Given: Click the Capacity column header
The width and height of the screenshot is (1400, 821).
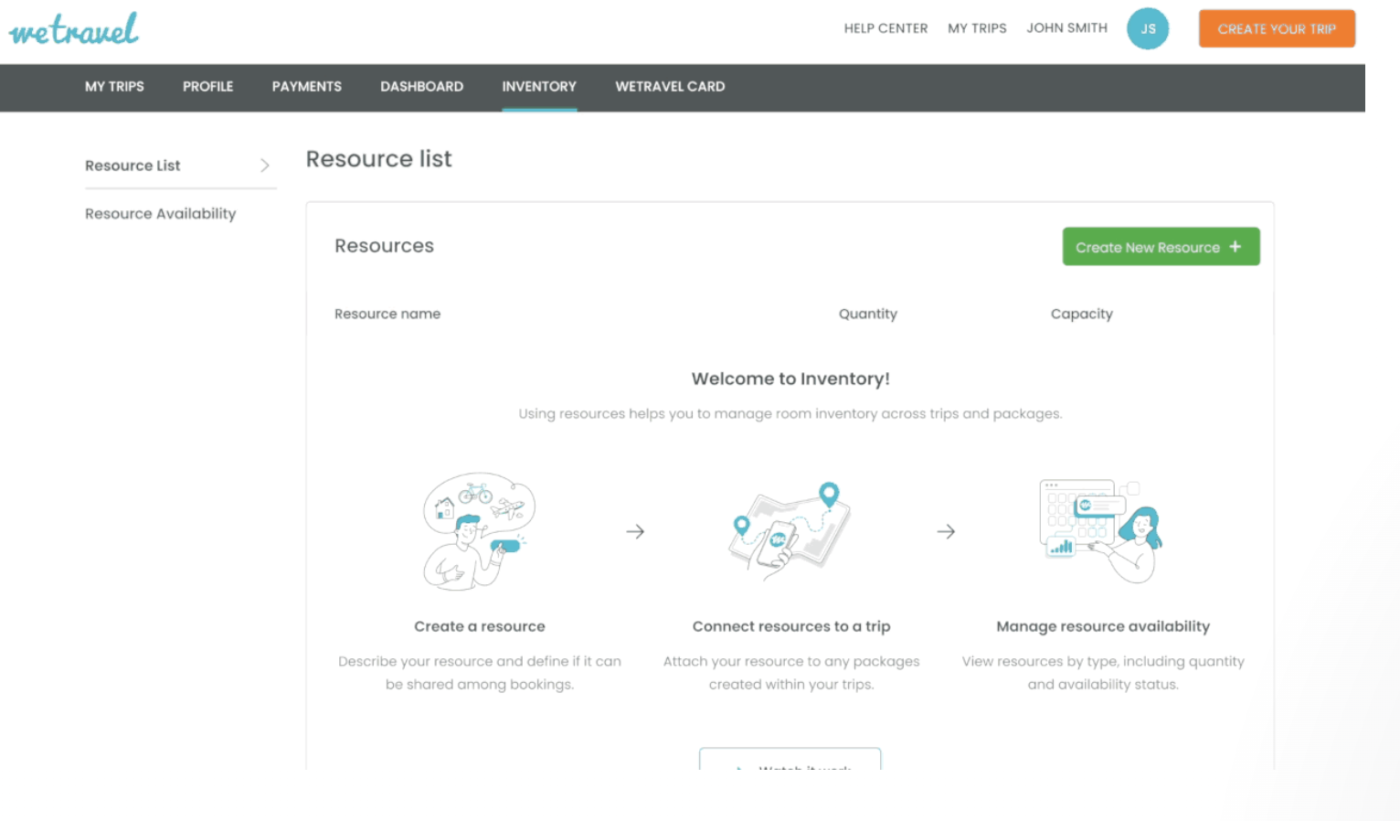Looking at the screenshot, I should pyautogui.click(x=1082, y=314).
